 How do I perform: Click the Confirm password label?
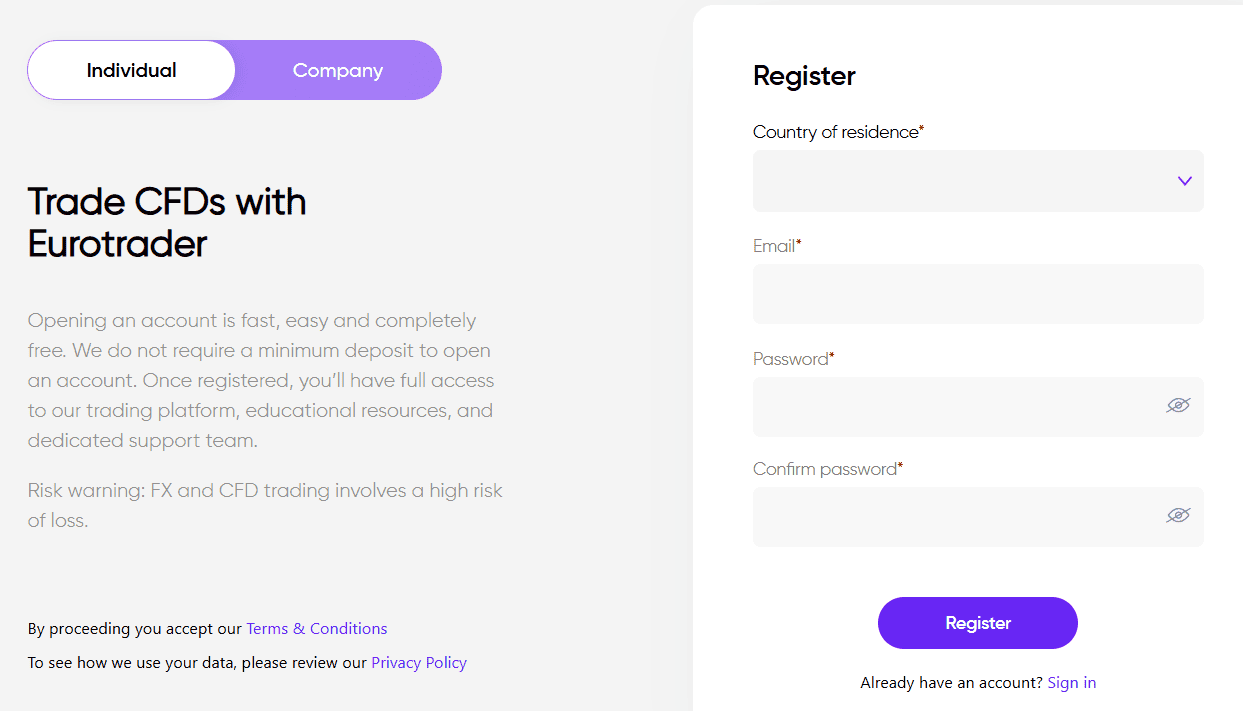(x=825, y=469)
